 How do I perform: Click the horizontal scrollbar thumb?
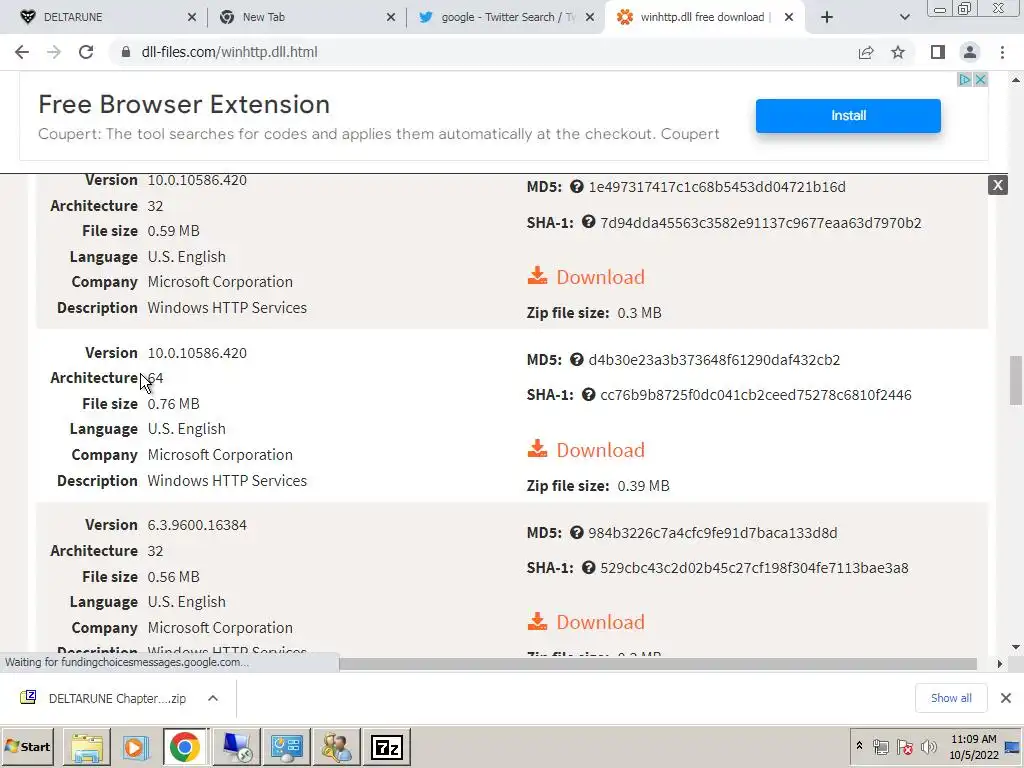tap(658, 664)
